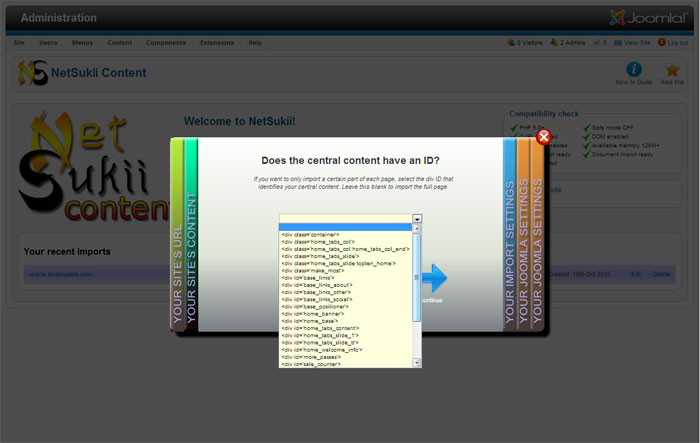Open the Components menu
Screen dimensions: 700x443
click(x=166, y=43)
